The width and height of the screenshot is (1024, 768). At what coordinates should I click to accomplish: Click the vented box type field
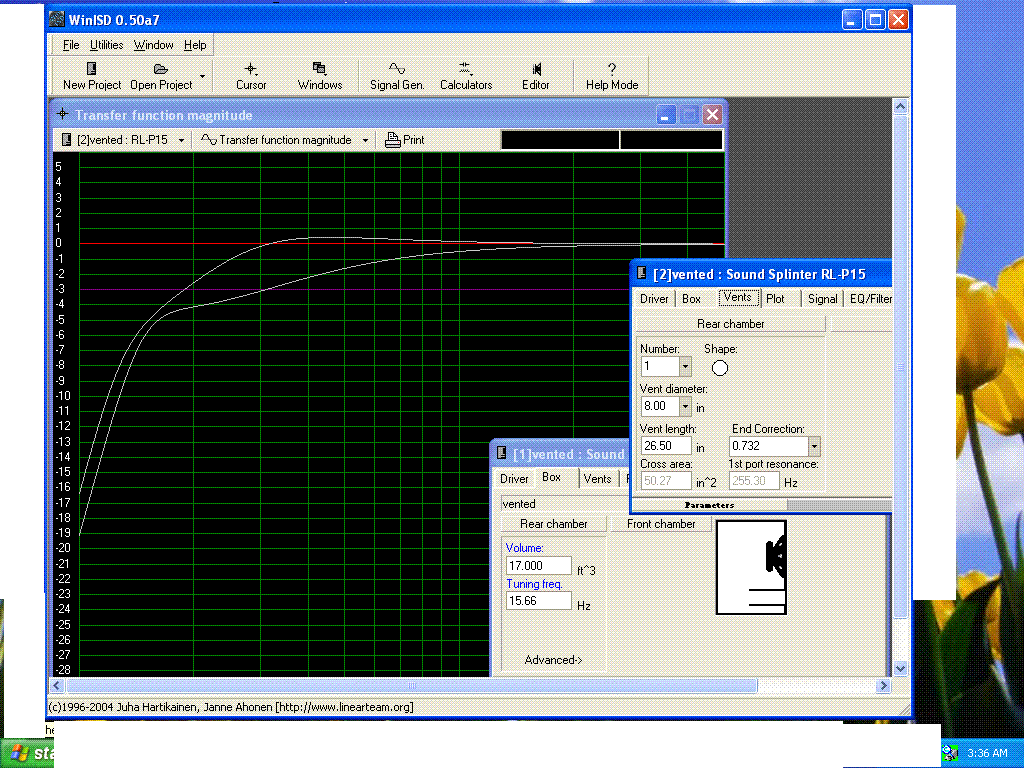(566, 504)
